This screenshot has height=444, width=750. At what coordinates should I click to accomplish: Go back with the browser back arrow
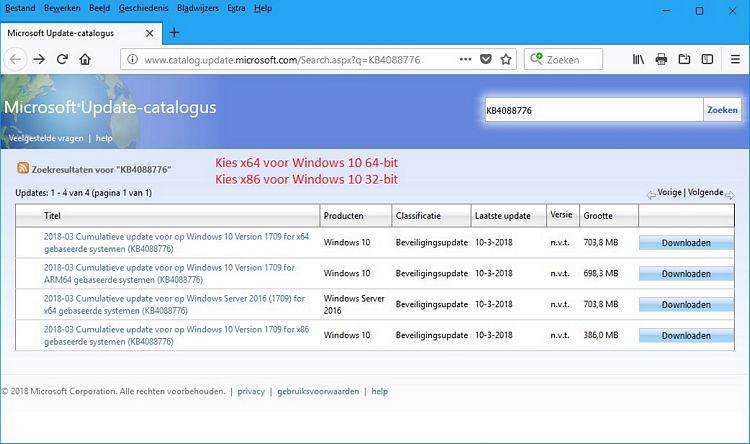(15, 59)
